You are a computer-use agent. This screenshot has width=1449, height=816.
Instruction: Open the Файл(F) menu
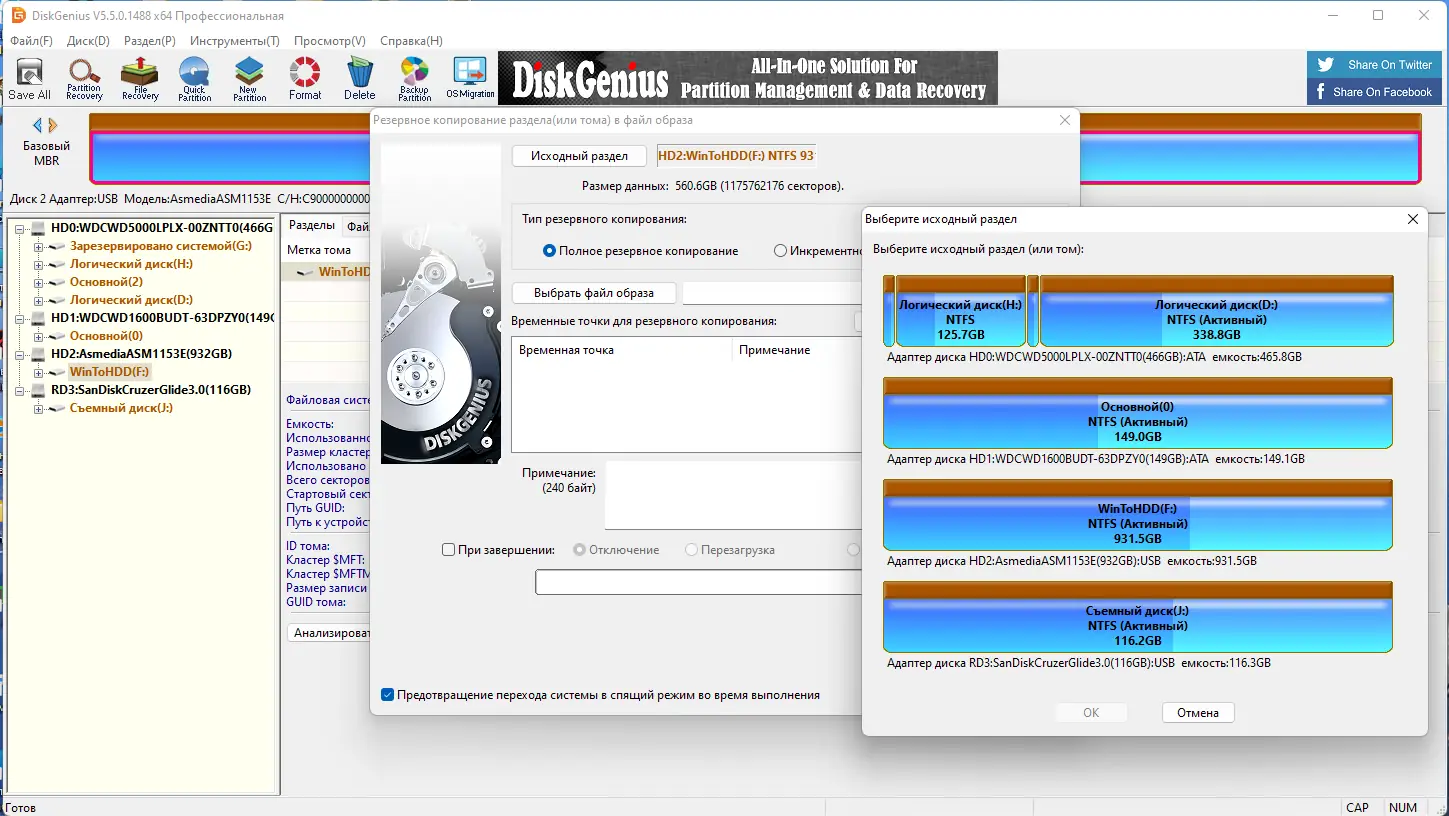tap(31, 41)
